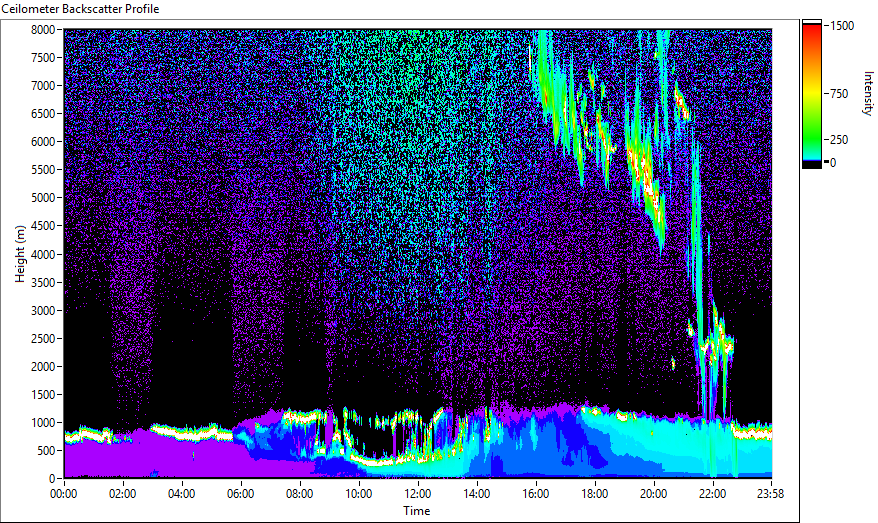The height and width of the screenshot is (523, 878).
Task: Click the 6500 height tick label
Action: pyautogui.click(x=43, y=114)
